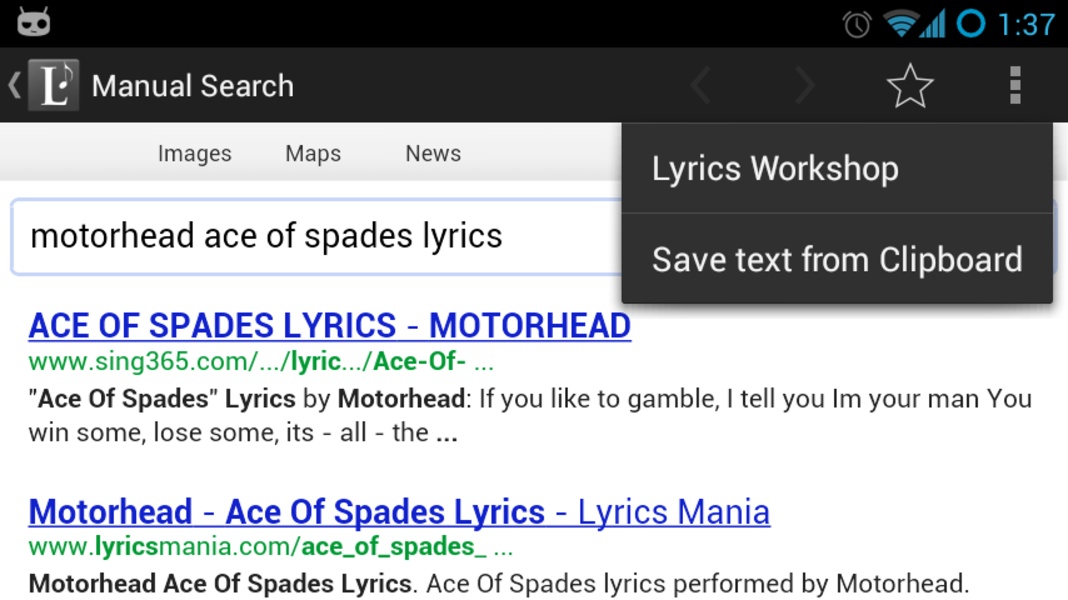
Task: Switch to the Images tab
Action: (x=195, y=153)
